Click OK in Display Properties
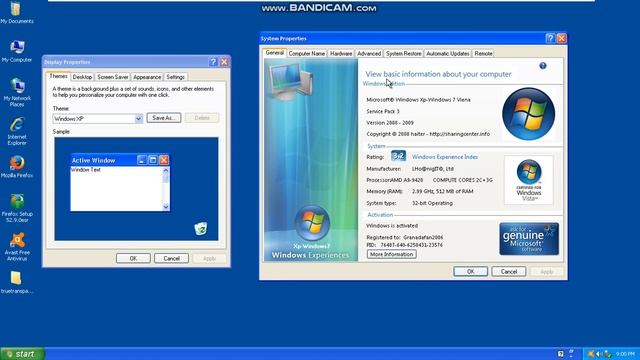This screenshot has width=640, height=360. point(133,258)
